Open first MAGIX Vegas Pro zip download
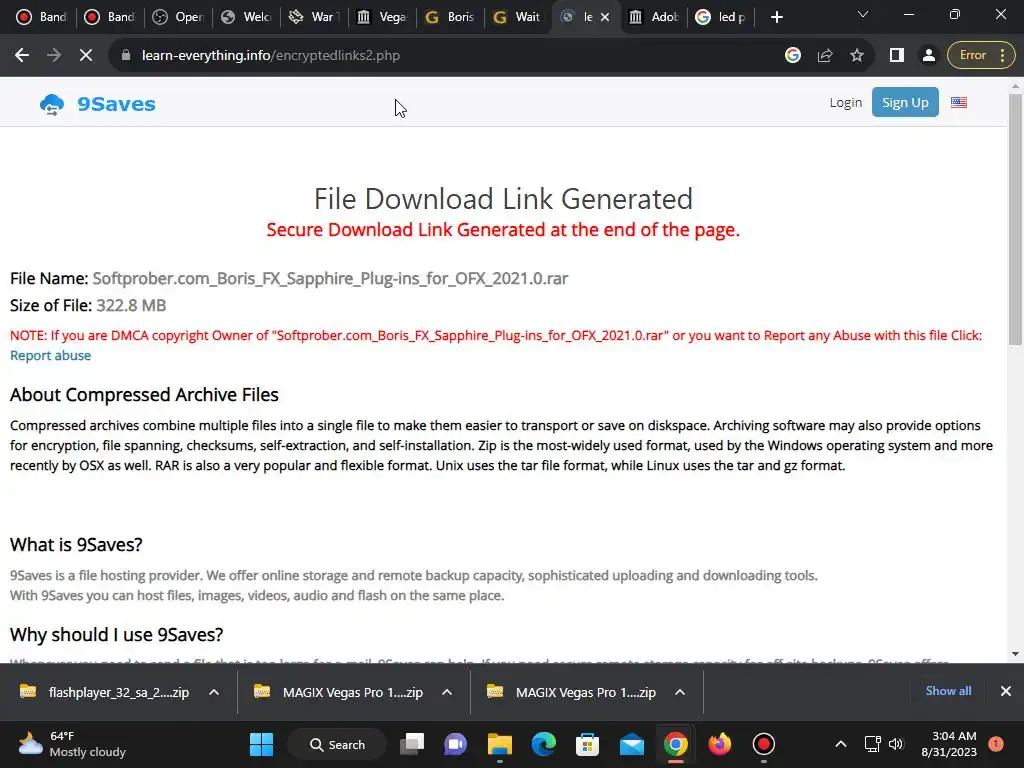This screenshot has height=768, width=1024. pyautogui.click(x=338, y=692)
